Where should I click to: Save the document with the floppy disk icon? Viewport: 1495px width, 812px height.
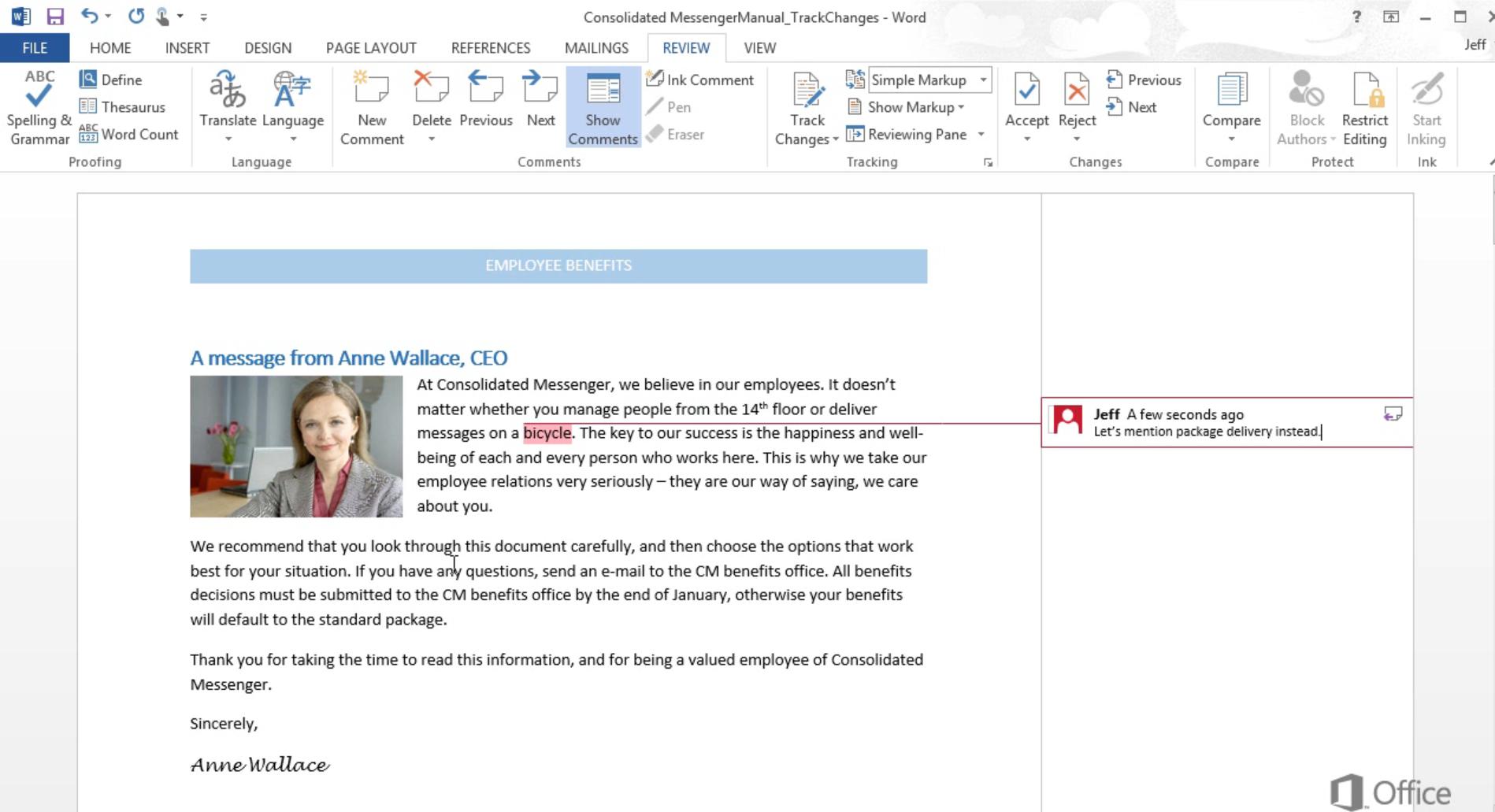click(54, 17)
